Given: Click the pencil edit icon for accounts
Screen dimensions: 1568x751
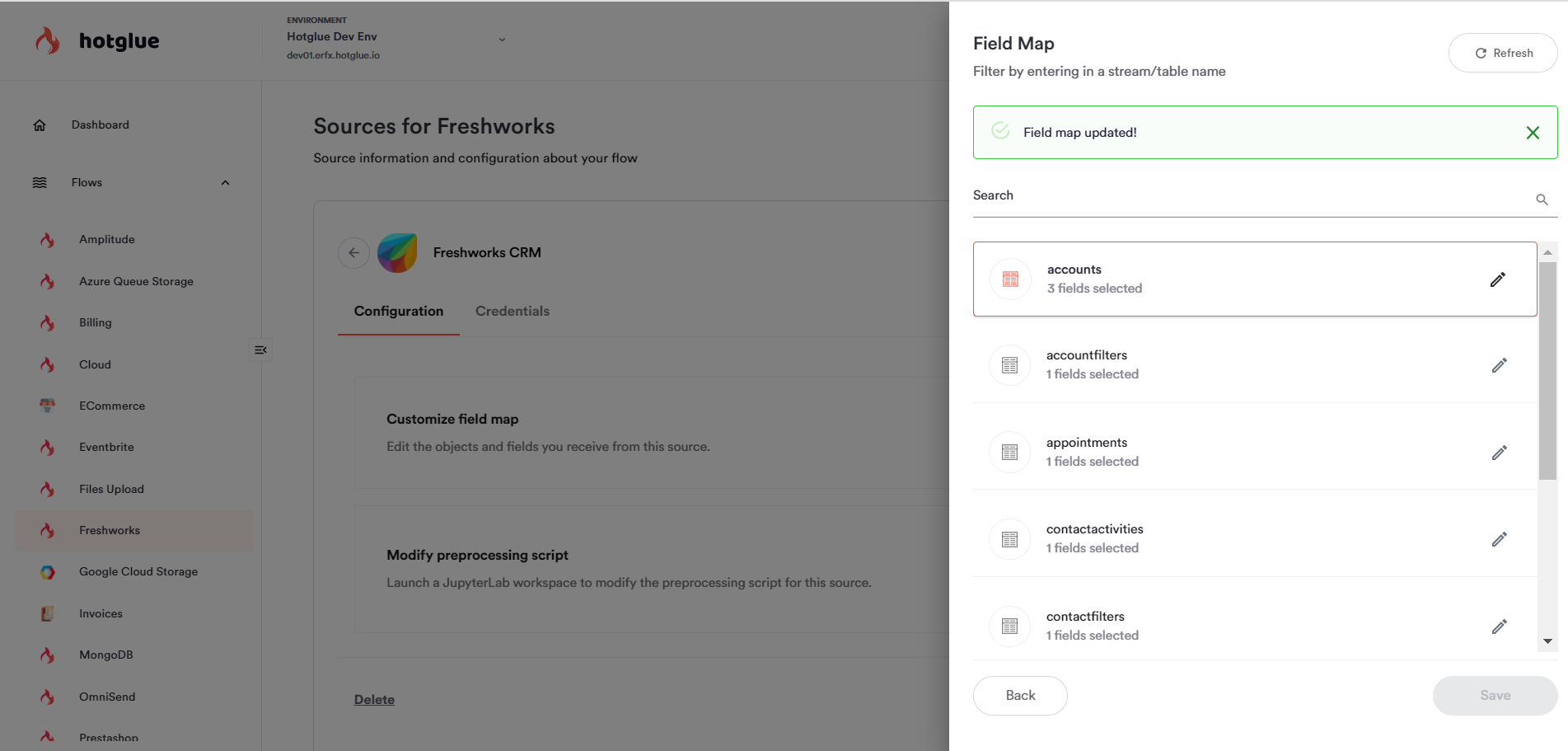Looking at the screenshot, I should [1497, 279].
